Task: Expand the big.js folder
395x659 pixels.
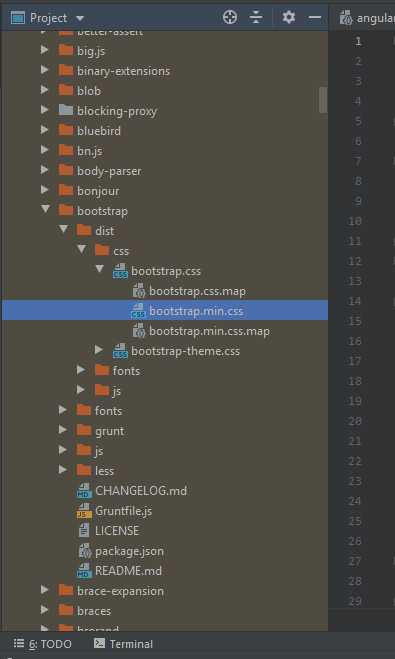Action: 45,50
